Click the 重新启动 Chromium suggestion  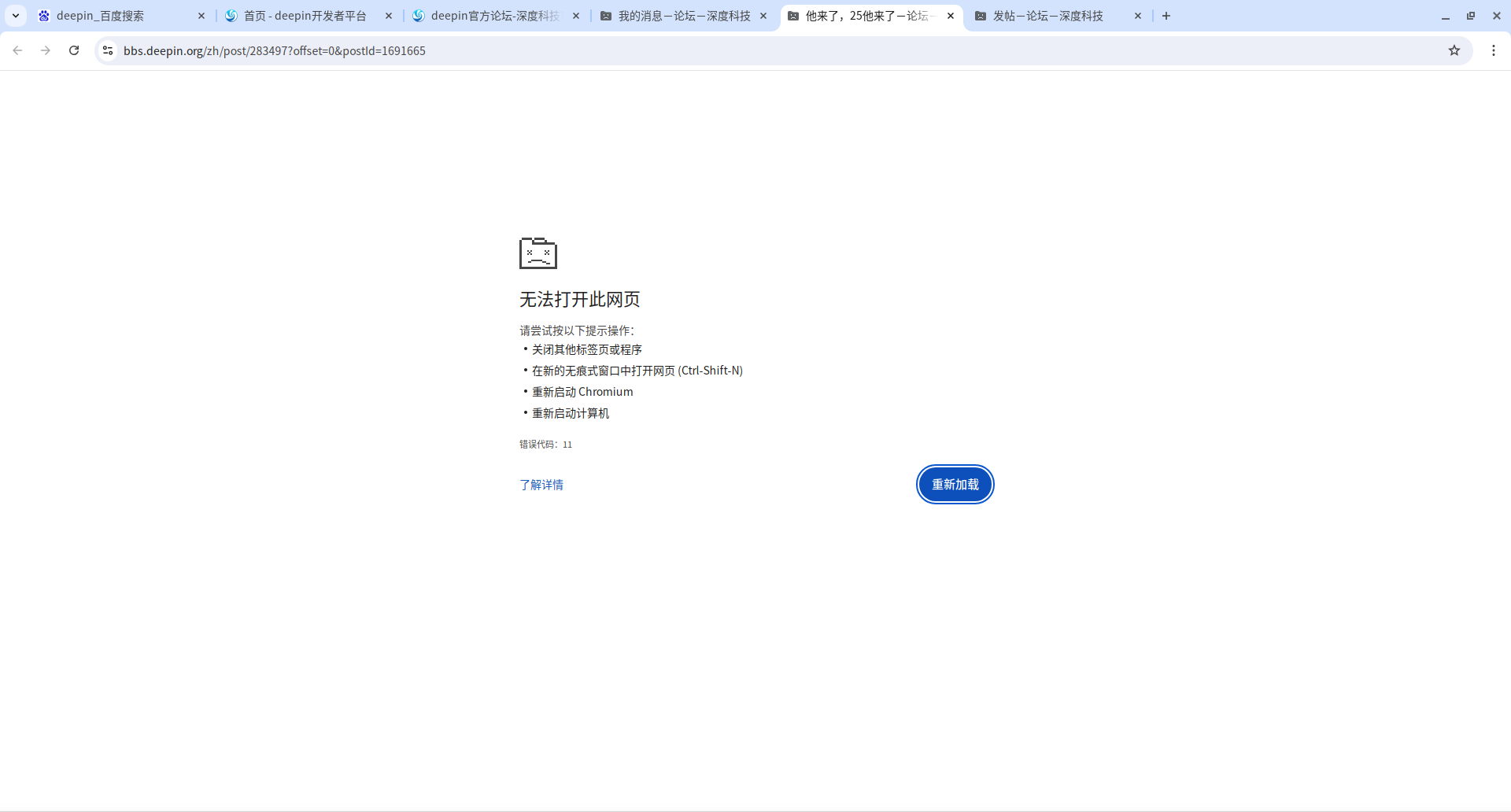(582, 392)
